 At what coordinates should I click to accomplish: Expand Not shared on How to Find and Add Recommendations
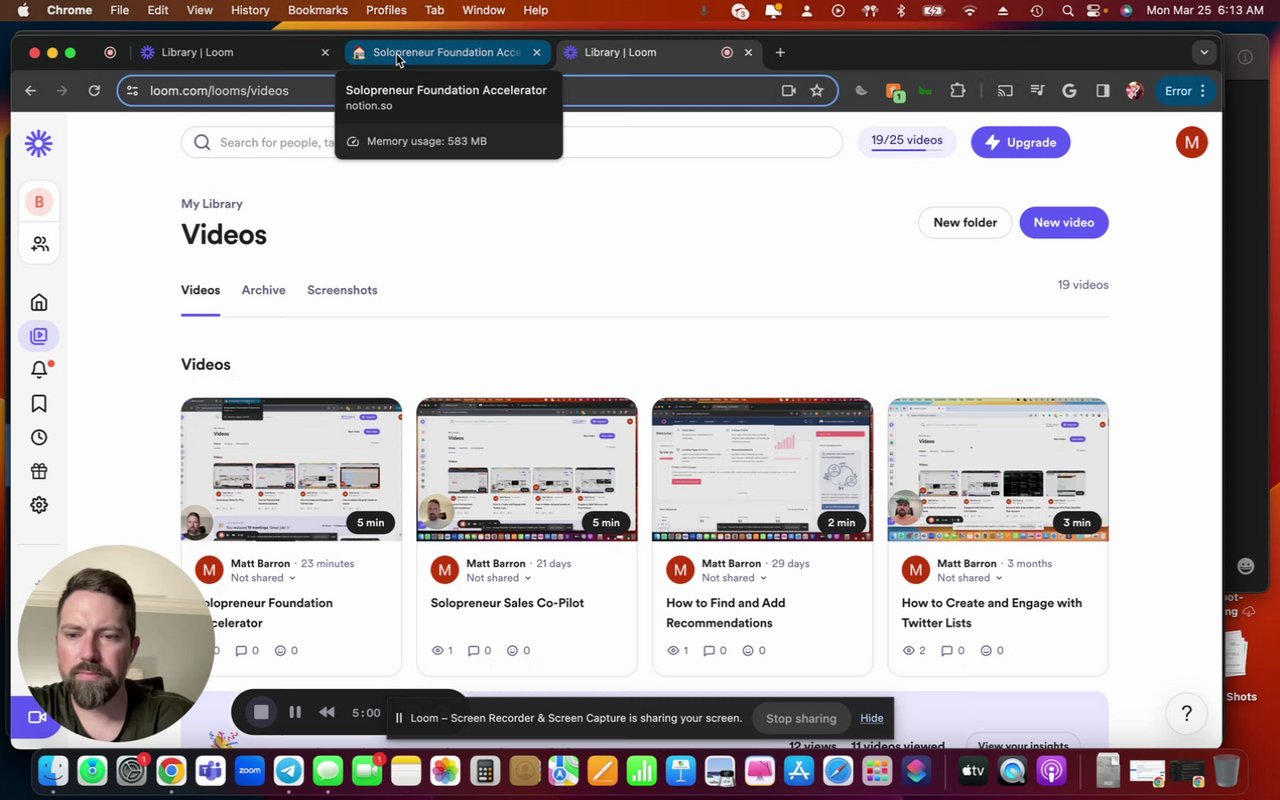734,578
